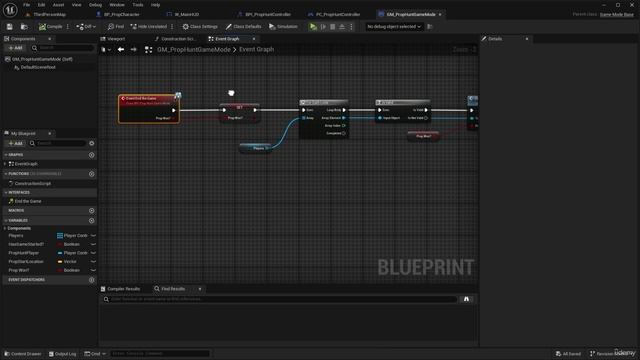Viewport: 640px width, 360px height.
Task: Add a new event dispatcher
Action: [x=91, y=280]
